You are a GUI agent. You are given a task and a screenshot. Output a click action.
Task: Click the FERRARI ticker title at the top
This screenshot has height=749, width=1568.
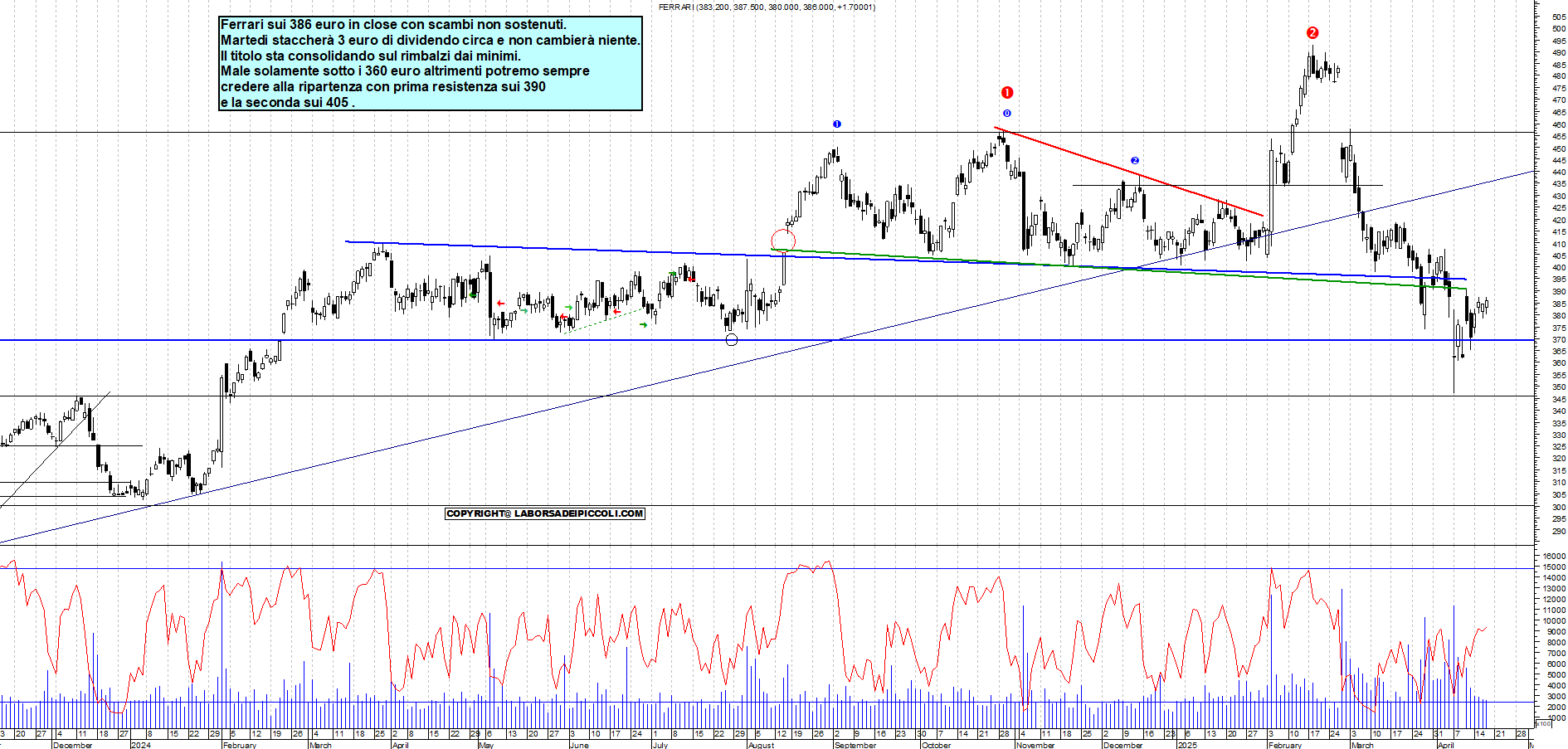[767, 7]
